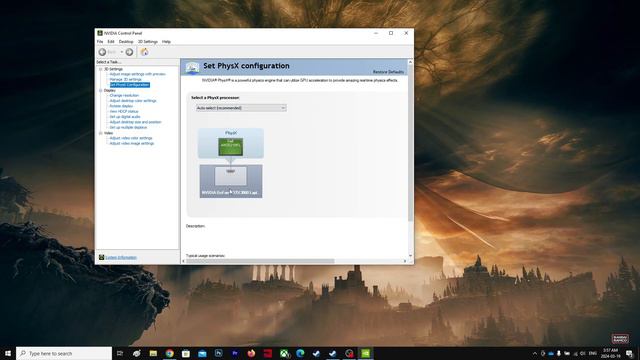Open View HDCP status task
Image resolution: width=640 pixels, height=360 pixels.
pos(124,111)
